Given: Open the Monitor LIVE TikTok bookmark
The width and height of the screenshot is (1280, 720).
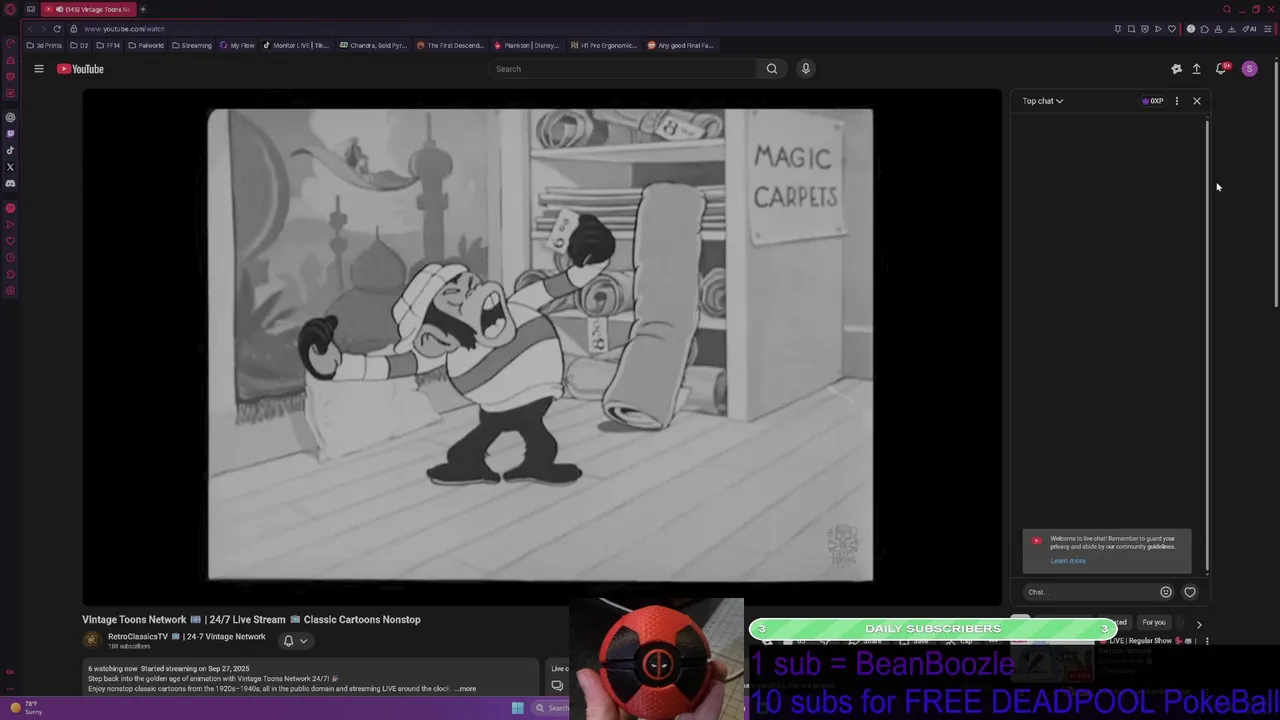Looking at the screenshot, I should [296, 45].
